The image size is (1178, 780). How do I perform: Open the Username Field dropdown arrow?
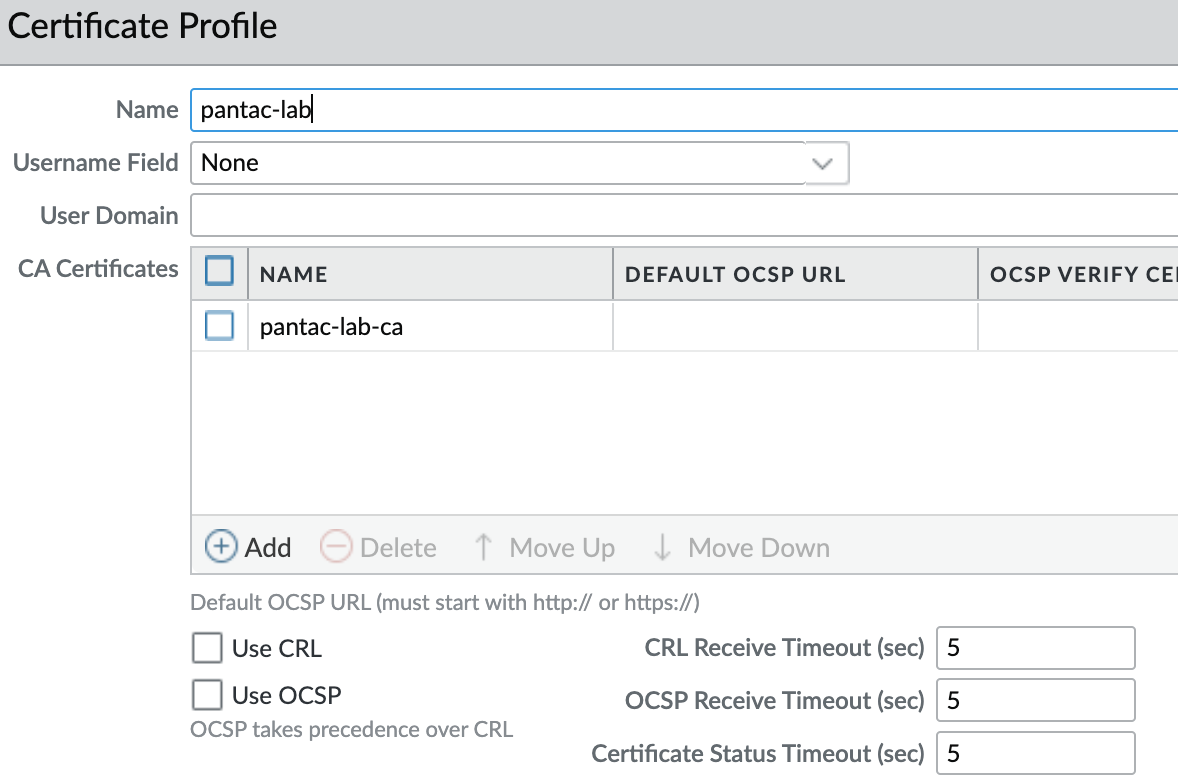pos(824,163)
